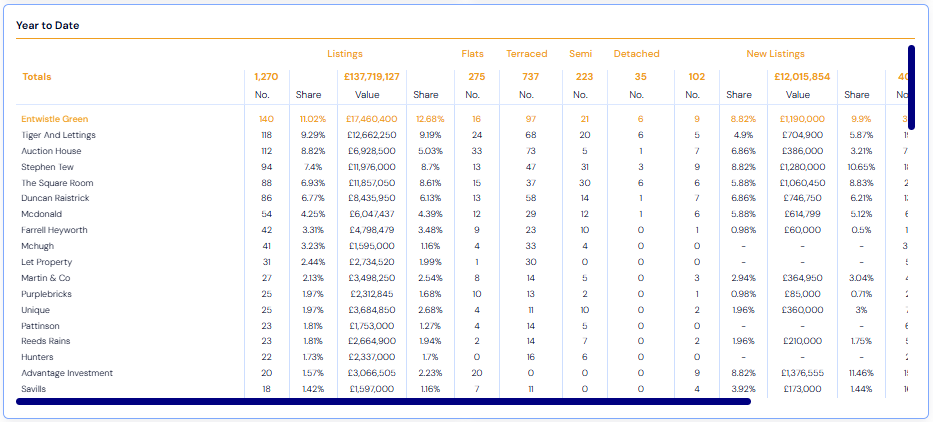
Task: Select Farrell Heyworth agent name
Action: [53, 230]
